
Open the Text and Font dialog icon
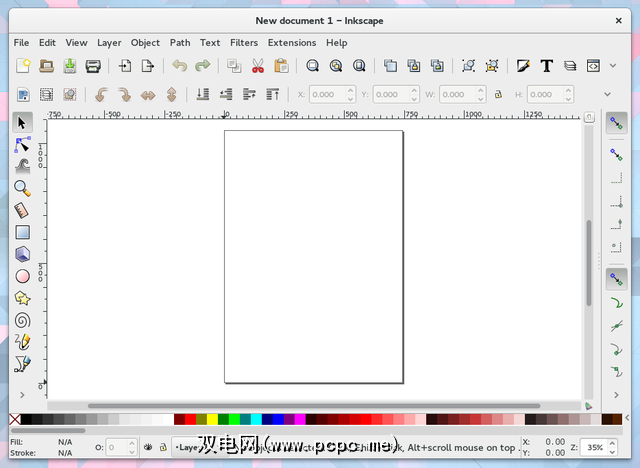(547, 67)
